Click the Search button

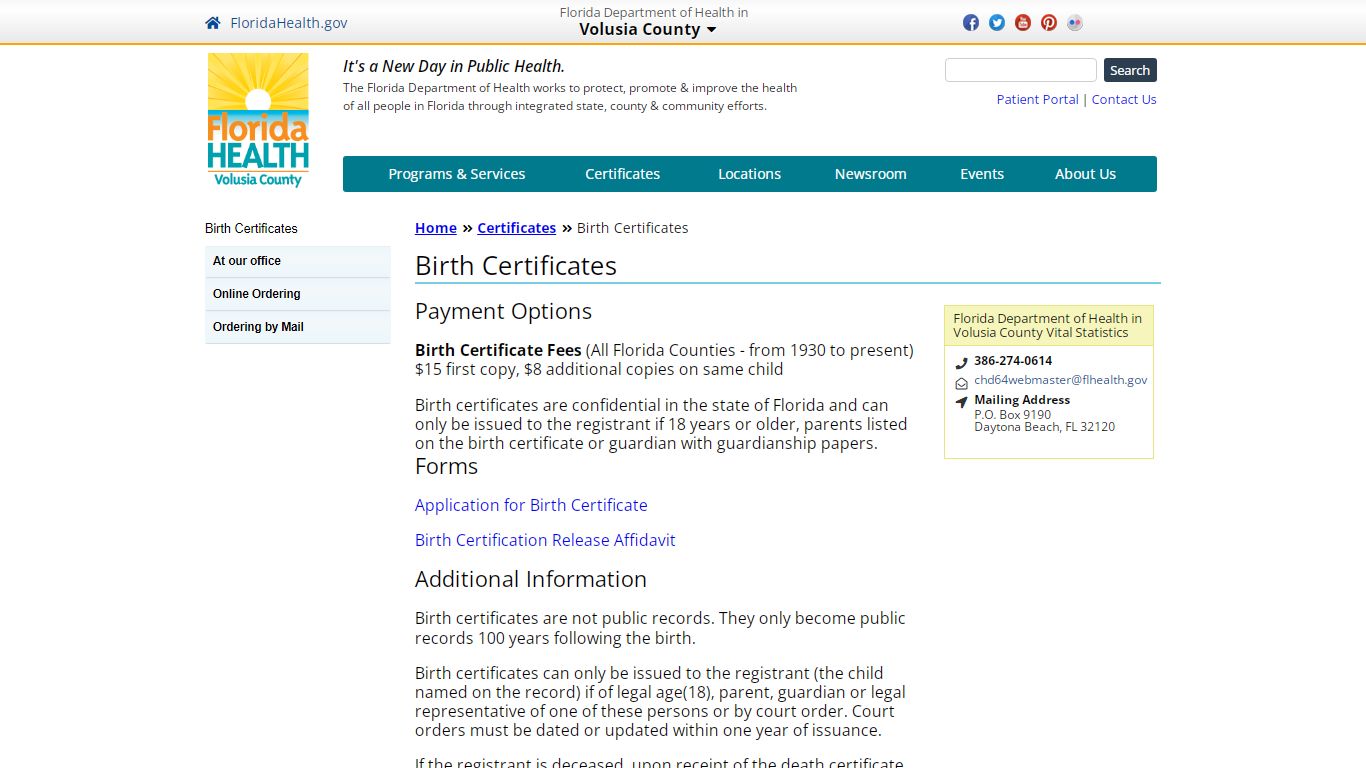pyautogui.click(x=1130, y=70)
